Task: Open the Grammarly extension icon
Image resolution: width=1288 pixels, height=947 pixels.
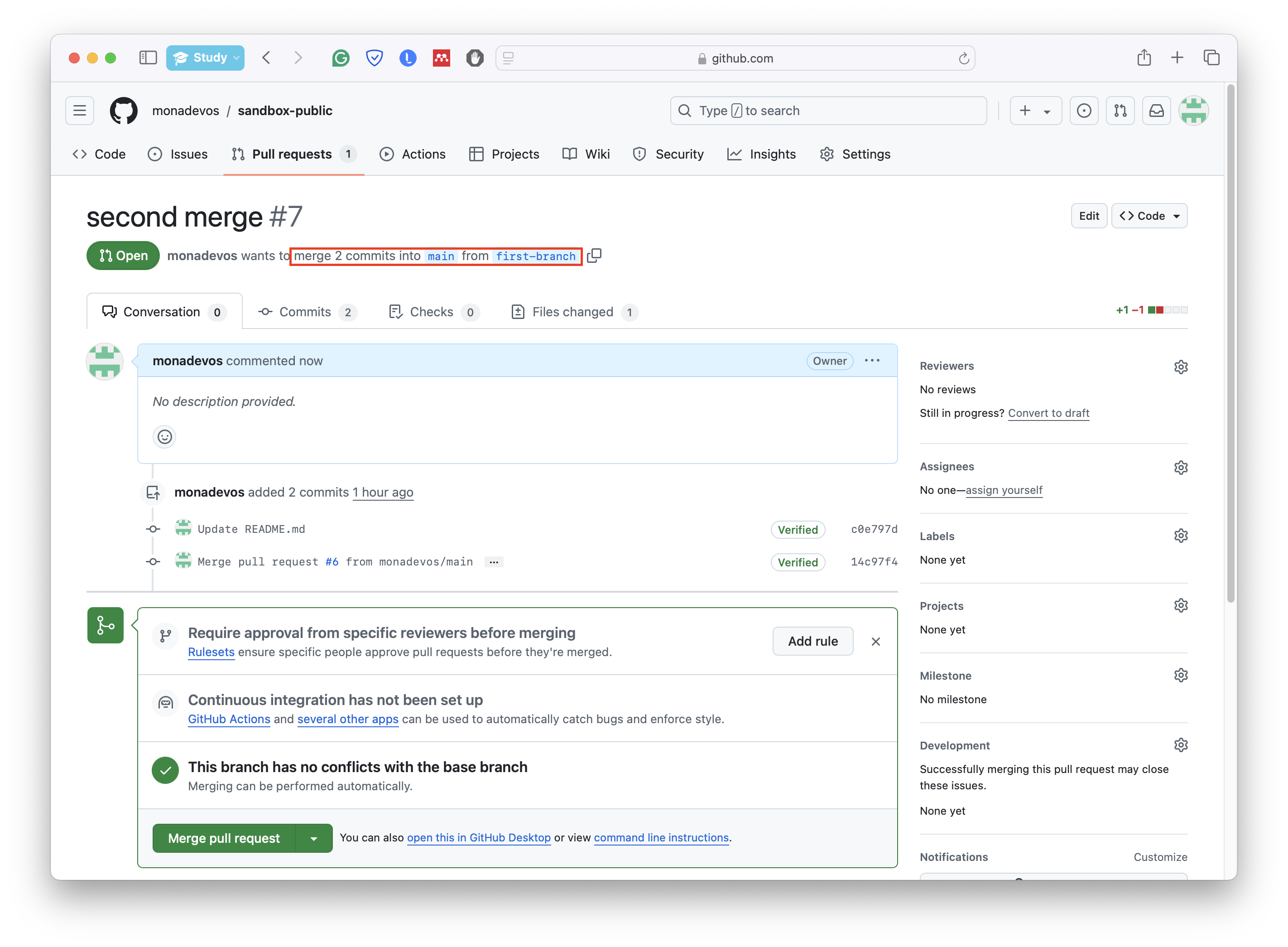Action: (x=341, y=58)
